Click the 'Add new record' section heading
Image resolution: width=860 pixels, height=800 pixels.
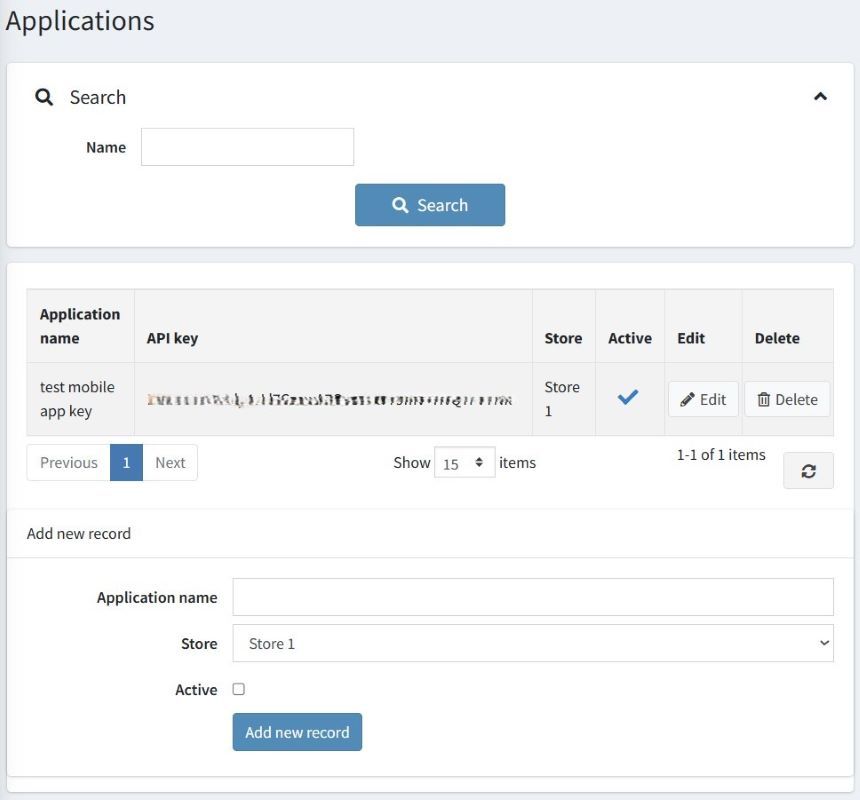(79, 534)
